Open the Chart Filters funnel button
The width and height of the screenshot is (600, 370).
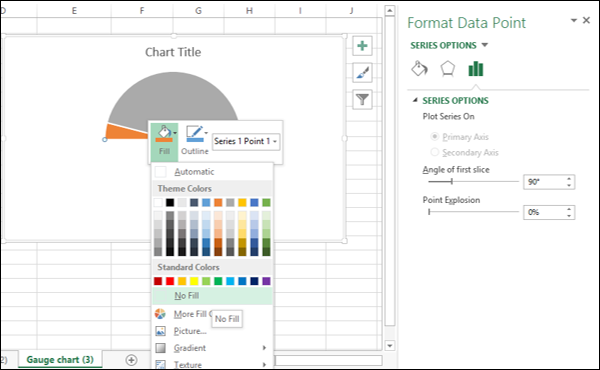pos(362,99)
